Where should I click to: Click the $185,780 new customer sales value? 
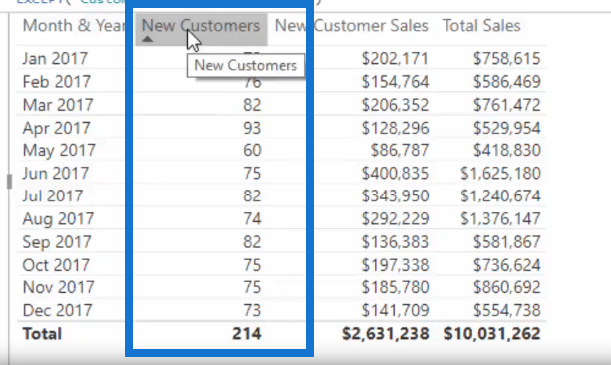point(395,287)
